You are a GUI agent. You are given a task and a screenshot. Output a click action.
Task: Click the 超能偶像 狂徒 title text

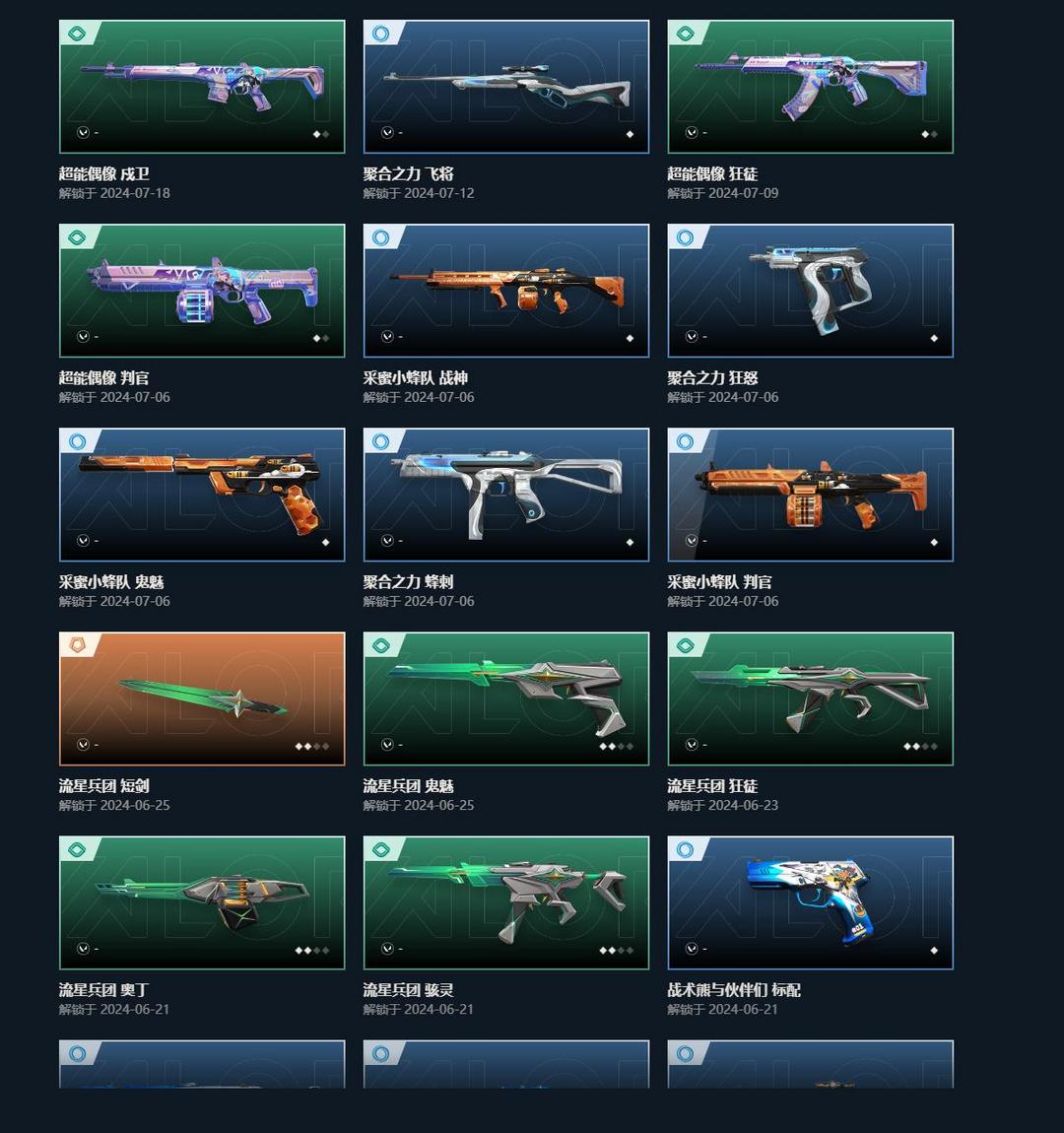point(712,174)
